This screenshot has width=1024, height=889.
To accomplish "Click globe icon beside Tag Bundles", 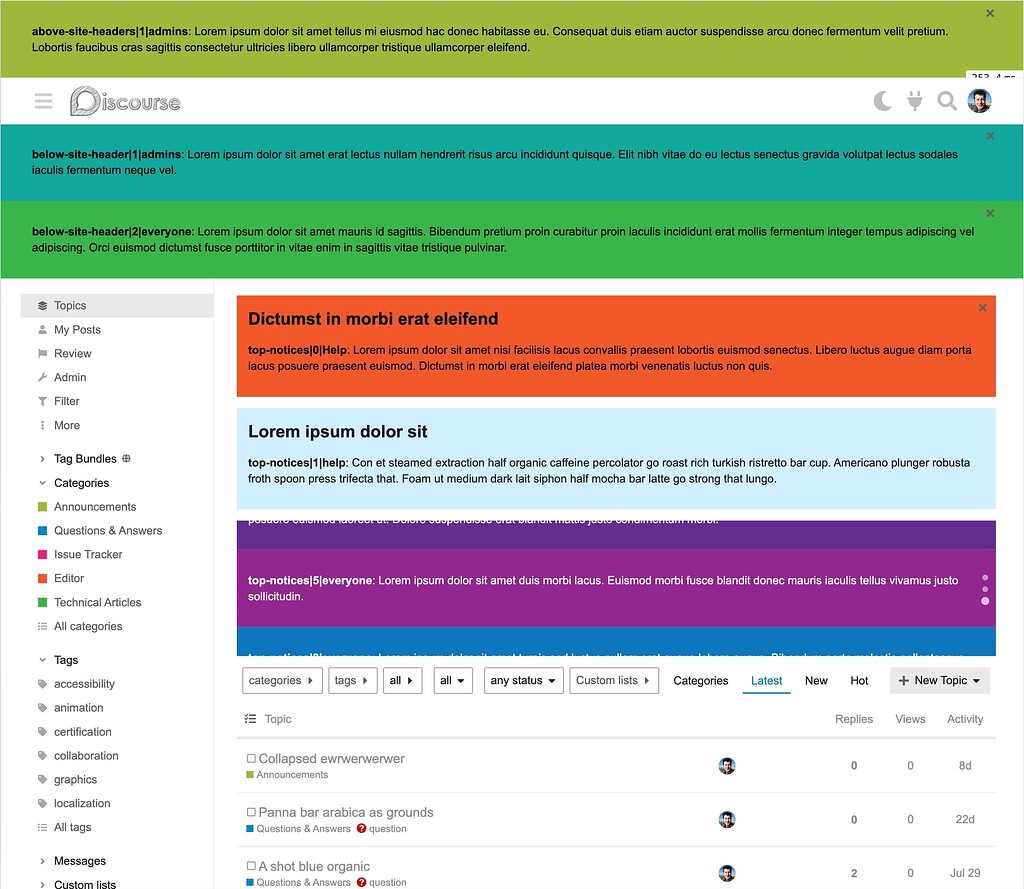I will [x=127, y=459].
